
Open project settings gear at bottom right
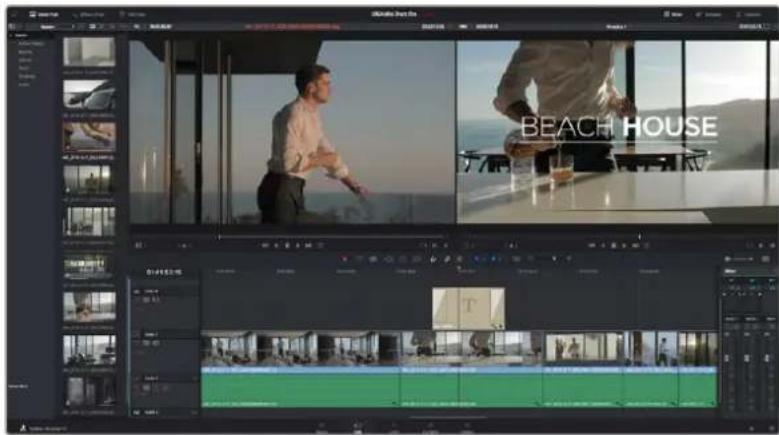coord(772,428)
